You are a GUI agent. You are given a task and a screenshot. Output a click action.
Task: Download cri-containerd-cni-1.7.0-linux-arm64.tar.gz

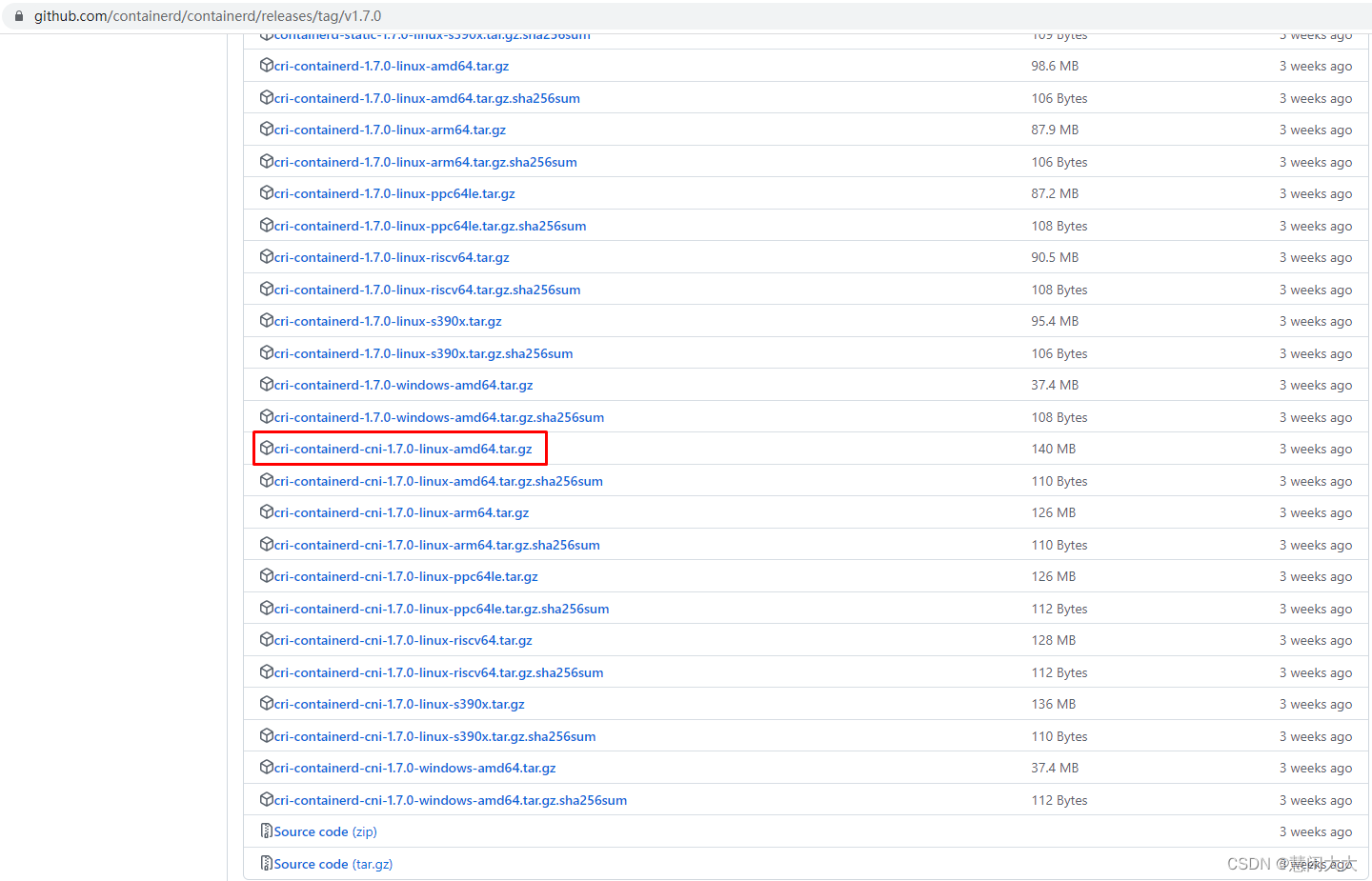[401, 512]
